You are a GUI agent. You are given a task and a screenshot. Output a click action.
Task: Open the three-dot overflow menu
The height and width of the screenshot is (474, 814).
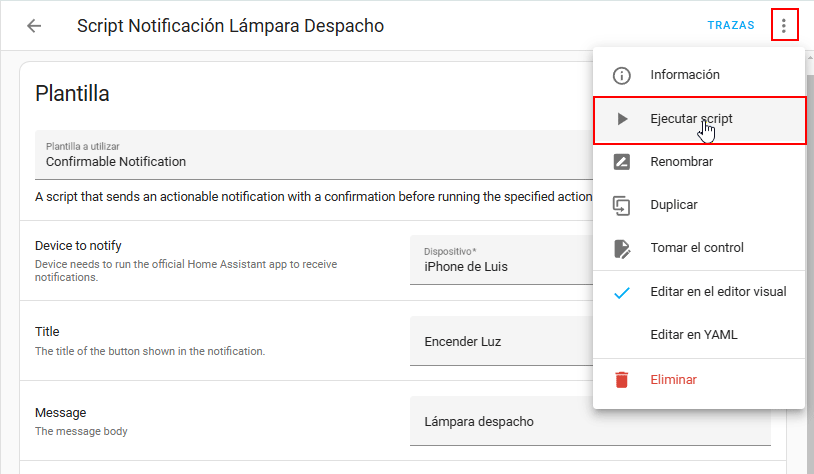click(784, 26)
